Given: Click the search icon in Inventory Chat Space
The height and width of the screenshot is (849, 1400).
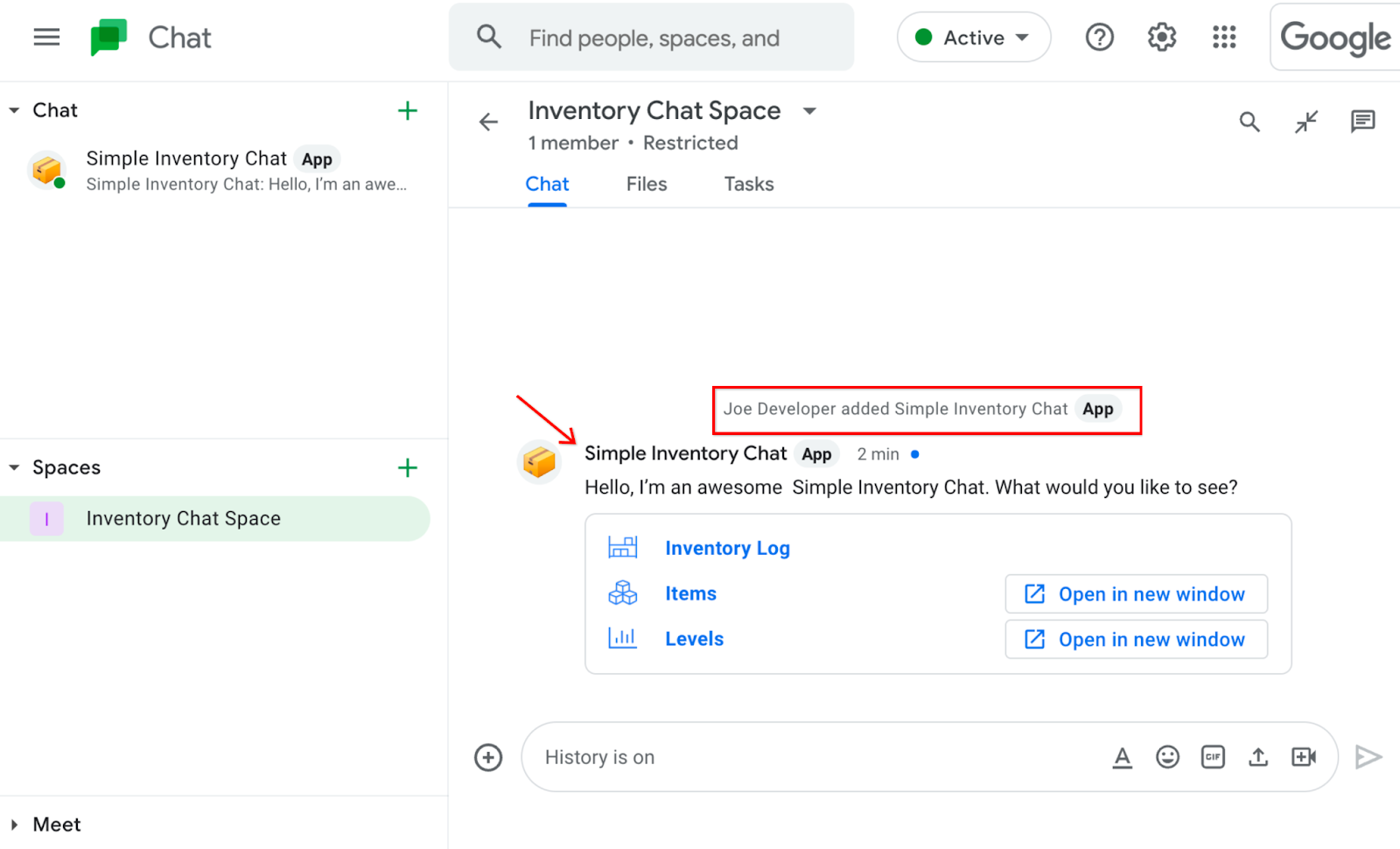Looking at the screenshot, I should coord(1249,122).
